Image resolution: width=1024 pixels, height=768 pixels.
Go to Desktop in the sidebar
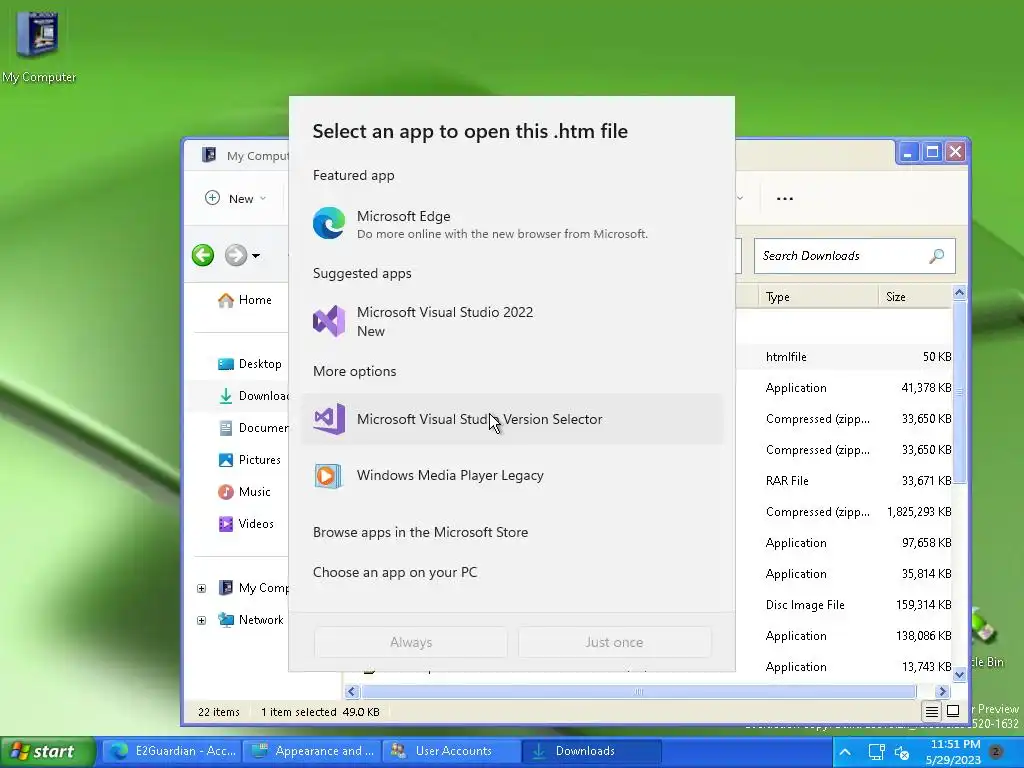pos(249,364)
